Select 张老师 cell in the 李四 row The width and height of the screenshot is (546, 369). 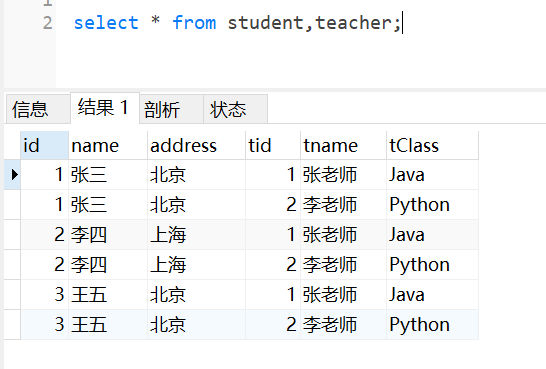pos(343,235)
